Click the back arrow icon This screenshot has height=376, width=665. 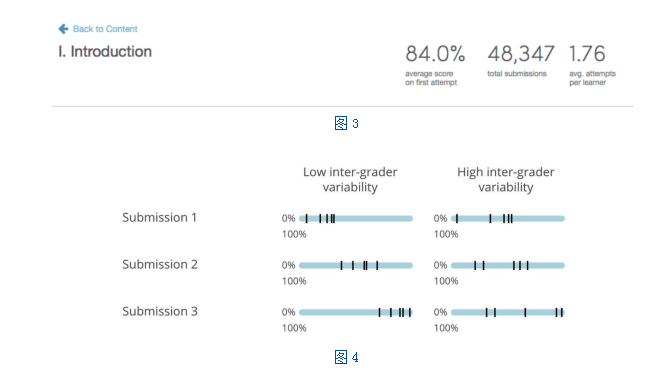pos(63,29)
